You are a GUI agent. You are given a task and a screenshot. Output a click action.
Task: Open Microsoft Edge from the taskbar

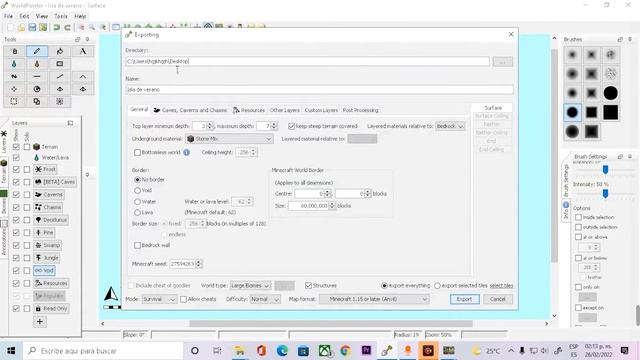point(282,351)
